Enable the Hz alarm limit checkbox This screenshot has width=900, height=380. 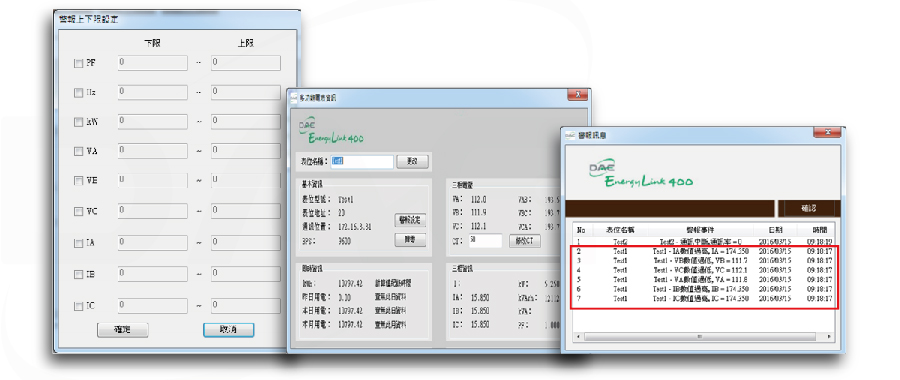[x=79, y=92]
